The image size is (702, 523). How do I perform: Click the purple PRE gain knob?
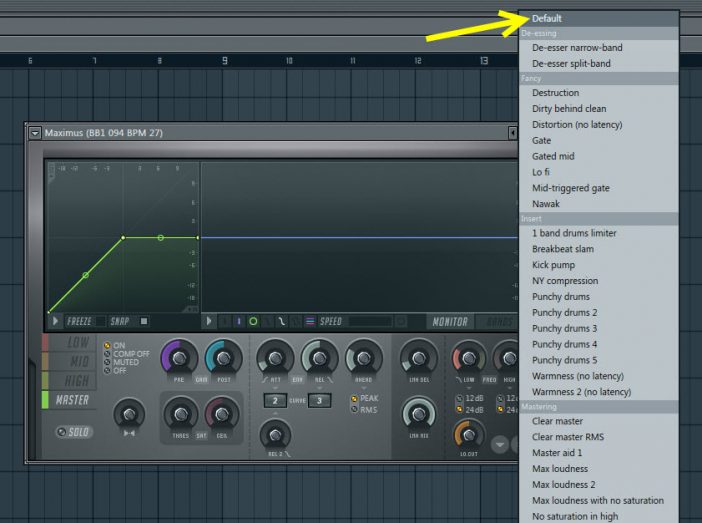(179, 358)
